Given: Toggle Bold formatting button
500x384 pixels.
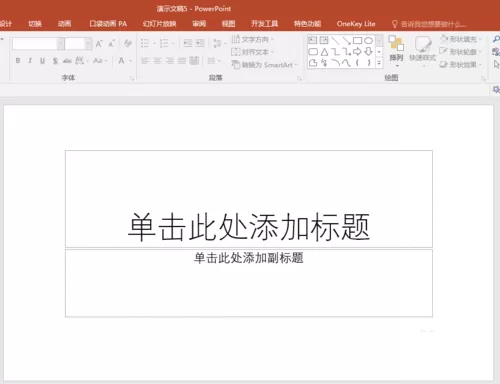Looking at the screenshot, I should [x=18, y=61].
